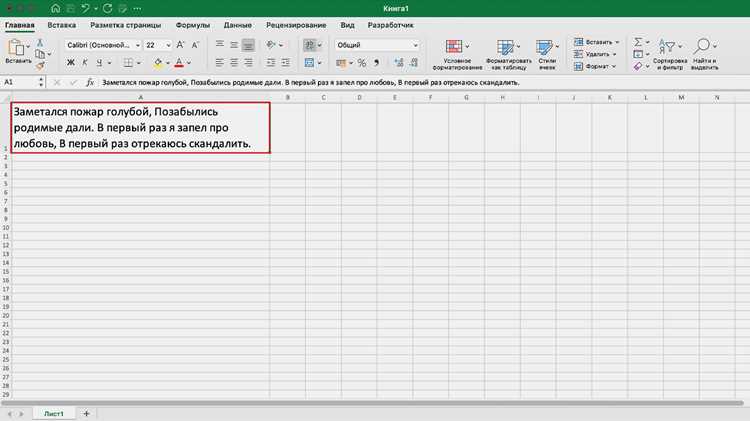Switch to the Формулы tab
The image size is (750, 421).
click(x=192, y=25)
